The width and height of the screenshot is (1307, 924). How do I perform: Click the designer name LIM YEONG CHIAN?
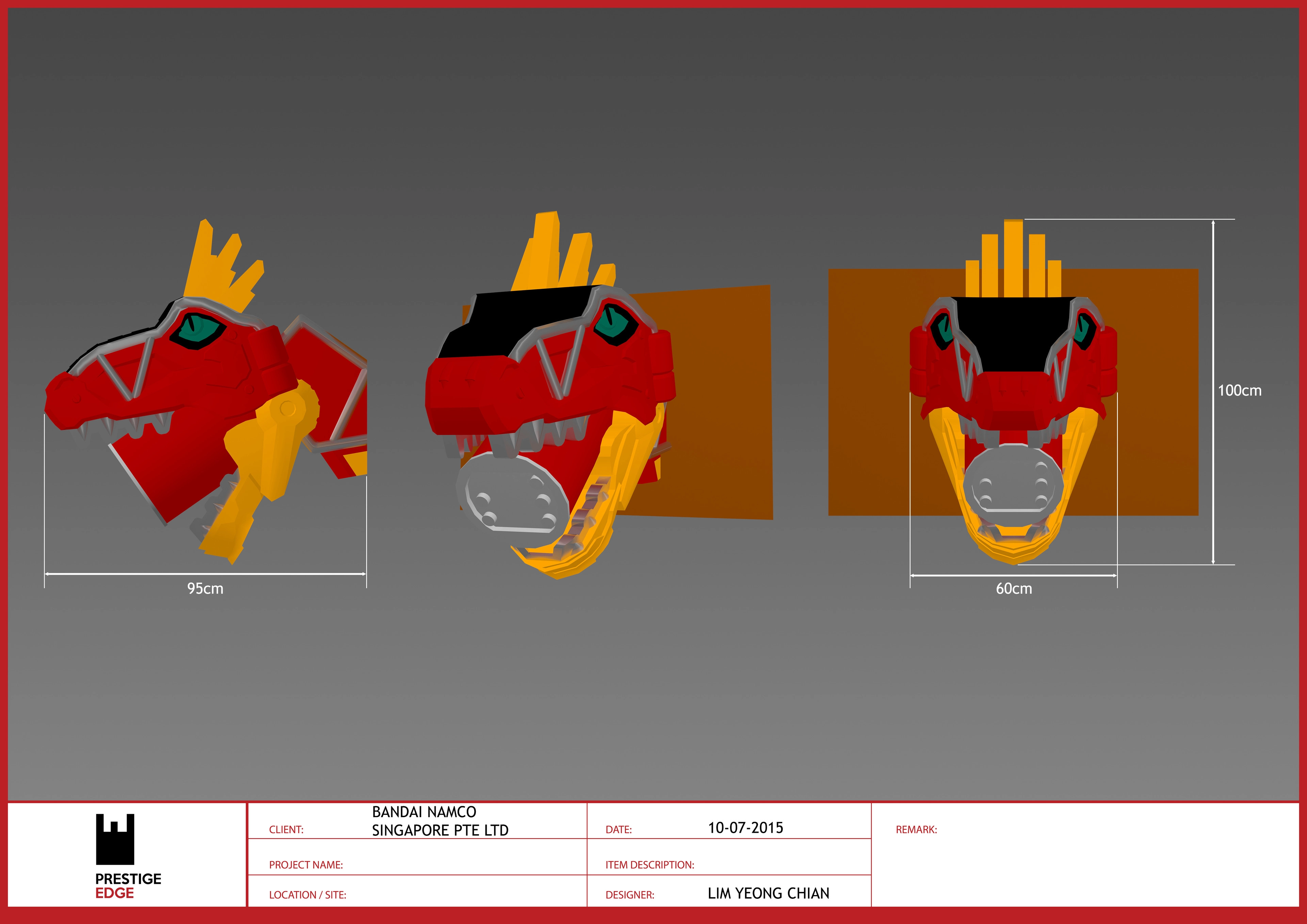(x=768, y=893)
